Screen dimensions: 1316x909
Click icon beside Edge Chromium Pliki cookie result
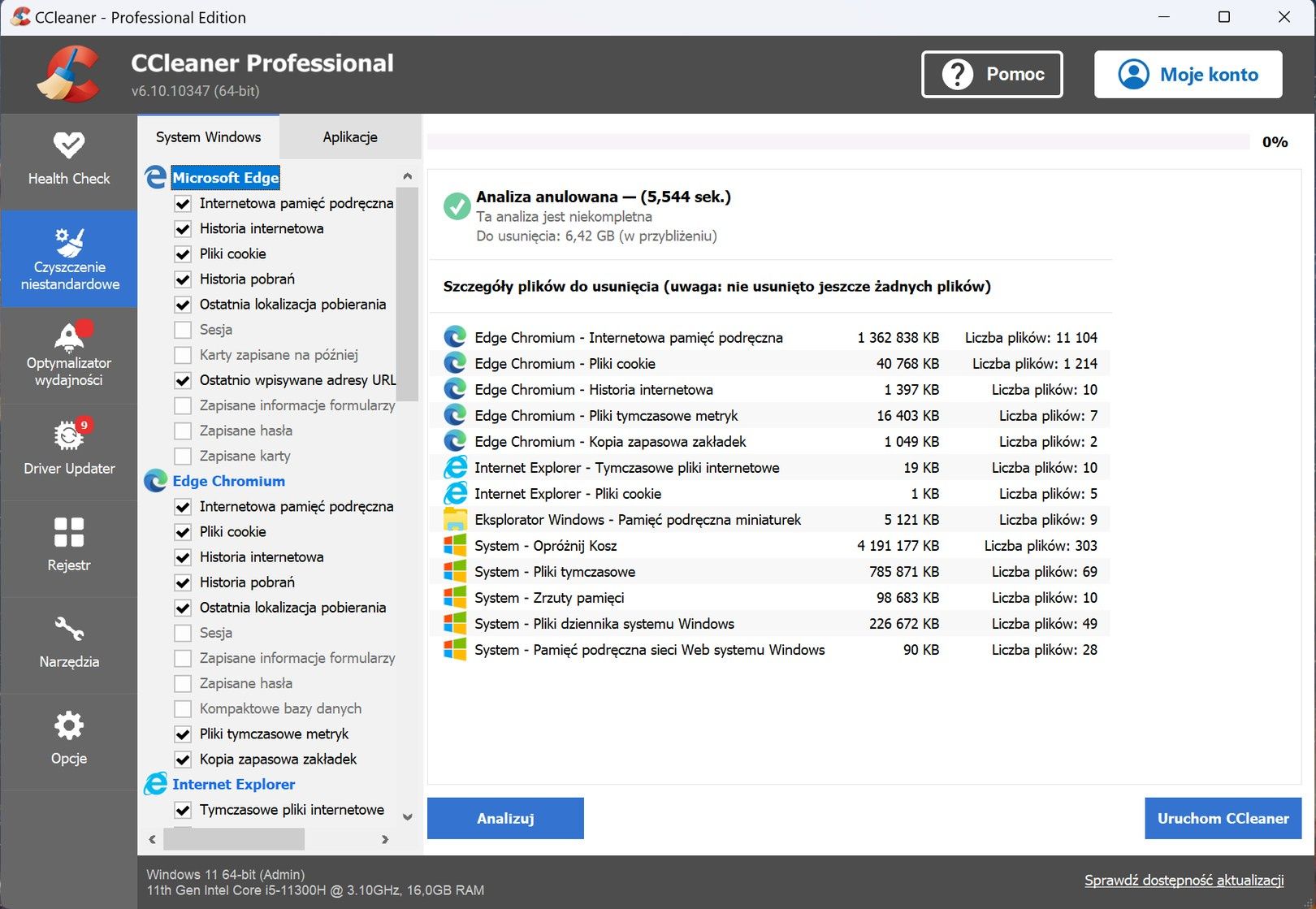point(455,363)
